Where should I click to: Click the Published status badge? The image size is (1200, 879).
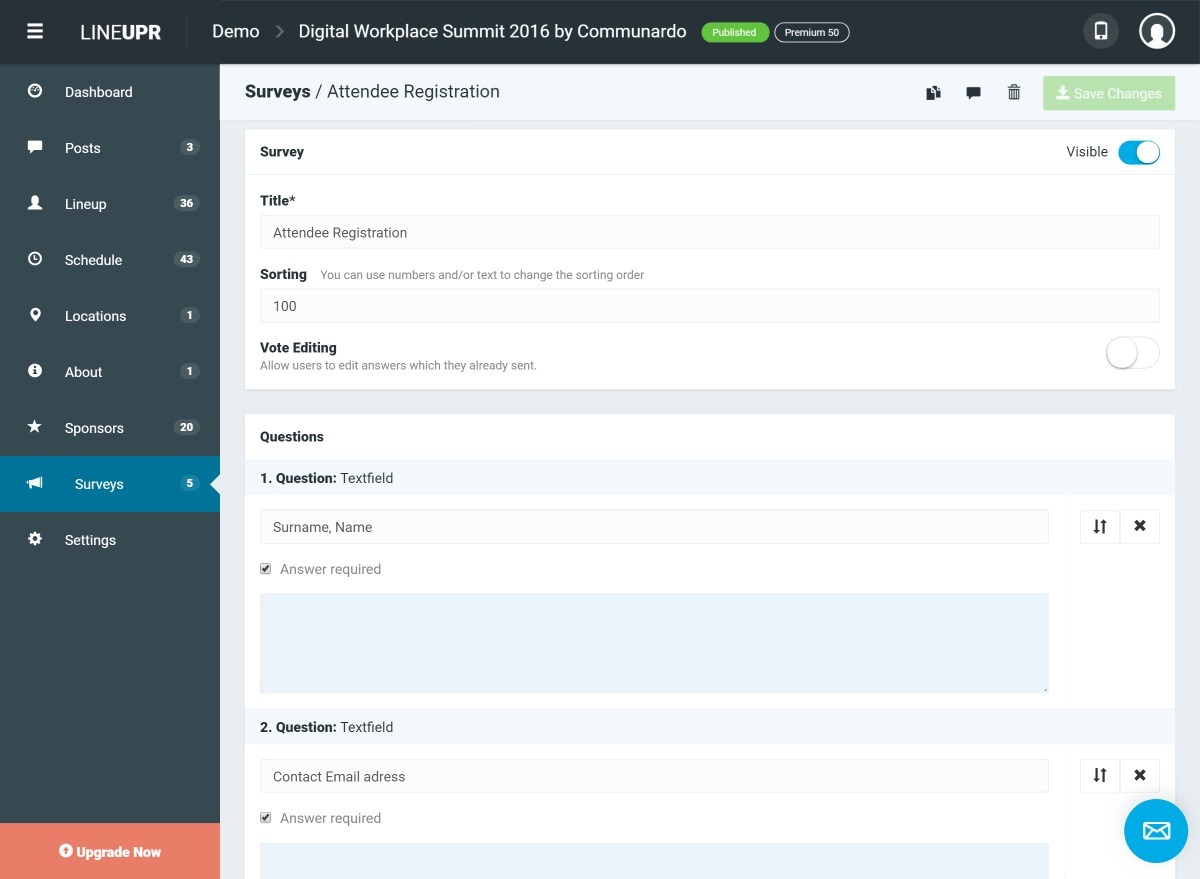pyautogui.click(x=735, y=31)
